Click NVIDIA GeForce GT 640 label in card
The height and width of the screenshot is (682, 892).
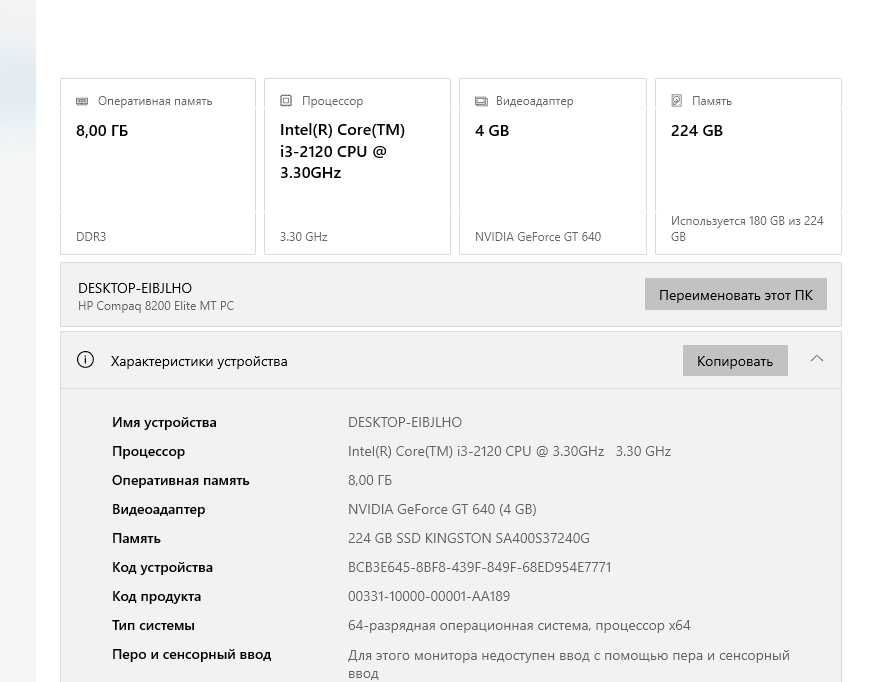tap(538, 237)
